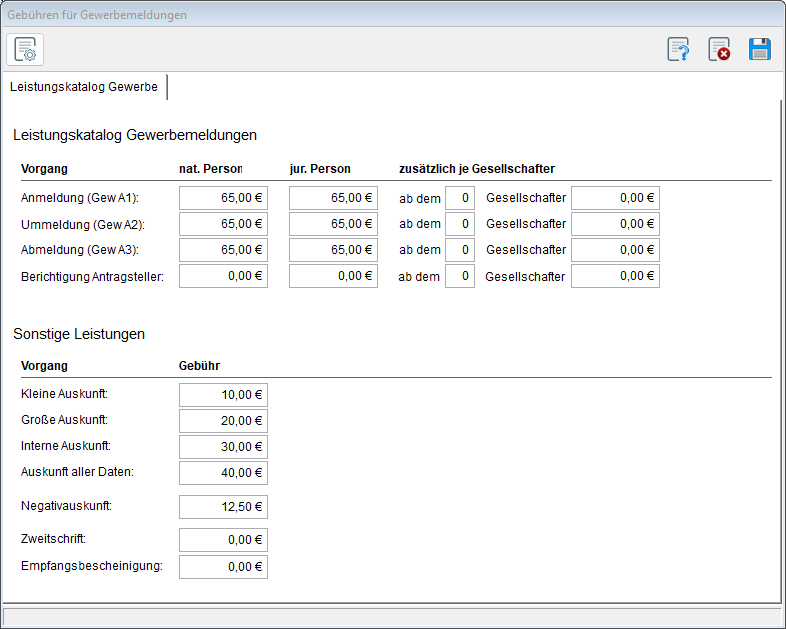
Task: Save fees with the floppy disk icon
Action: pos(760,49)
